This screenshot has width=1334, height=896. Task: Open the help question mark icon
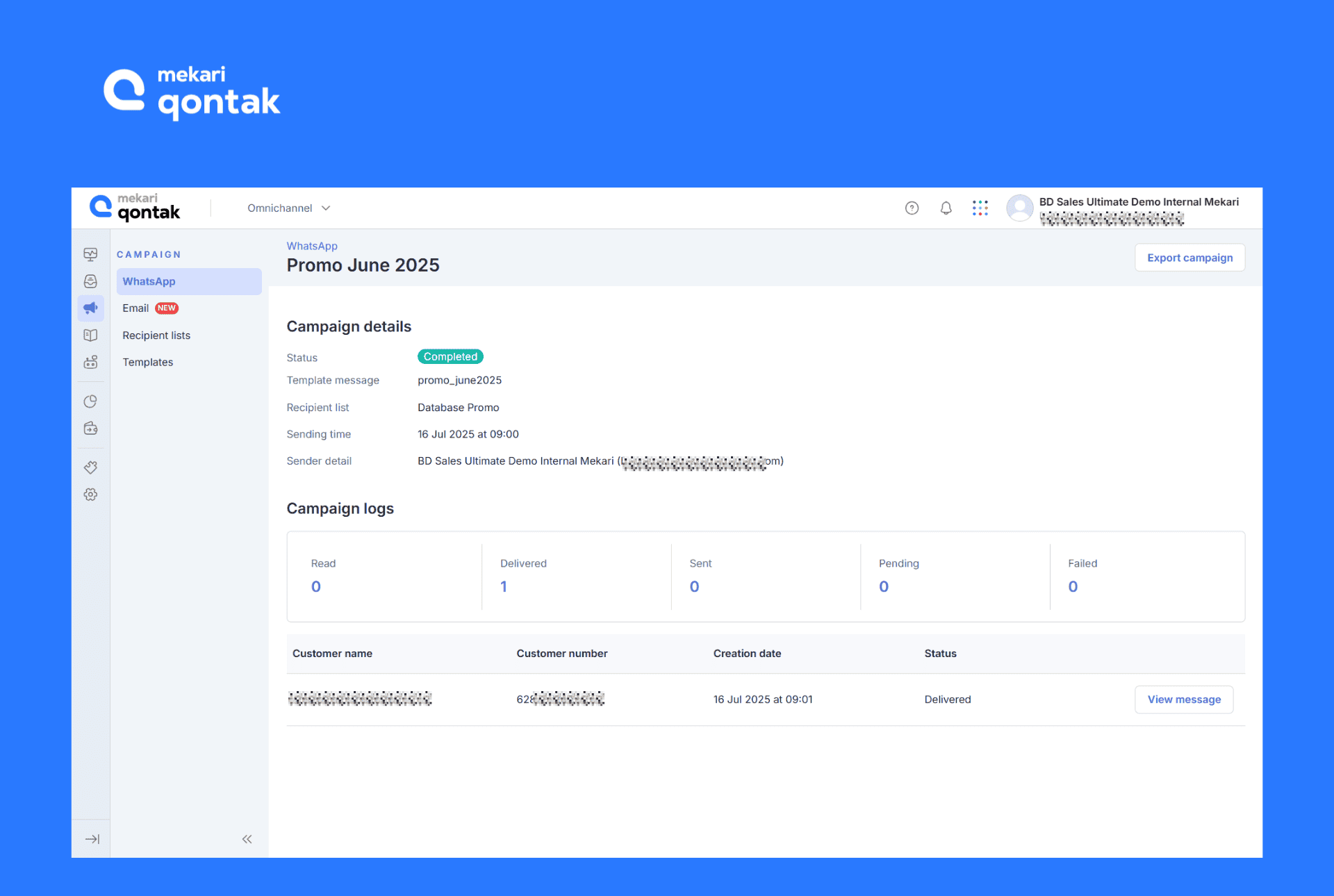(x=912, y=208)
